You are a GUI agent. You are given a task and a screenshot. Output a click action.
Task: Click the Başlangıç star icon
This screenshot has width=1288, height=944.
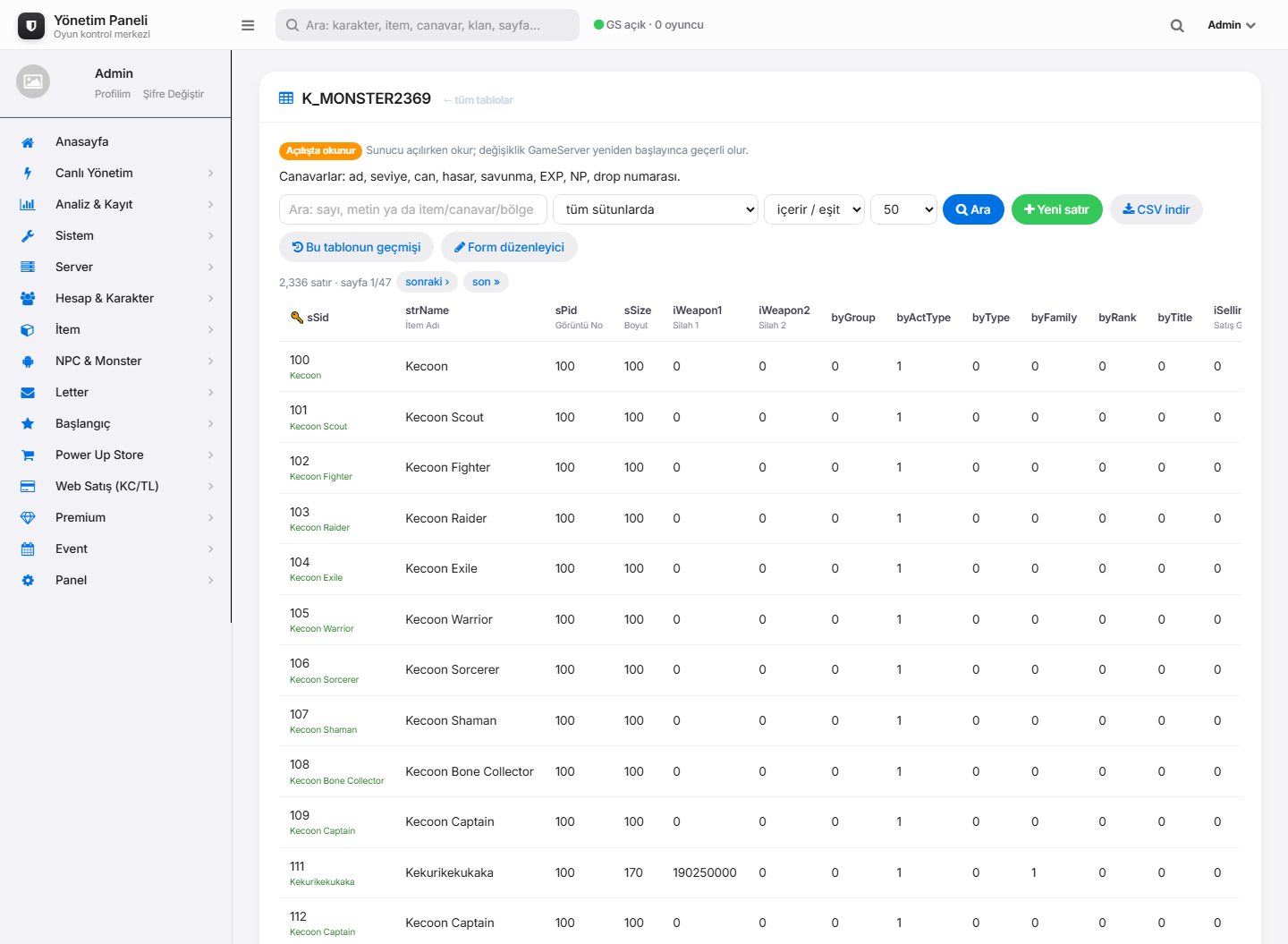tap(28, 424)
